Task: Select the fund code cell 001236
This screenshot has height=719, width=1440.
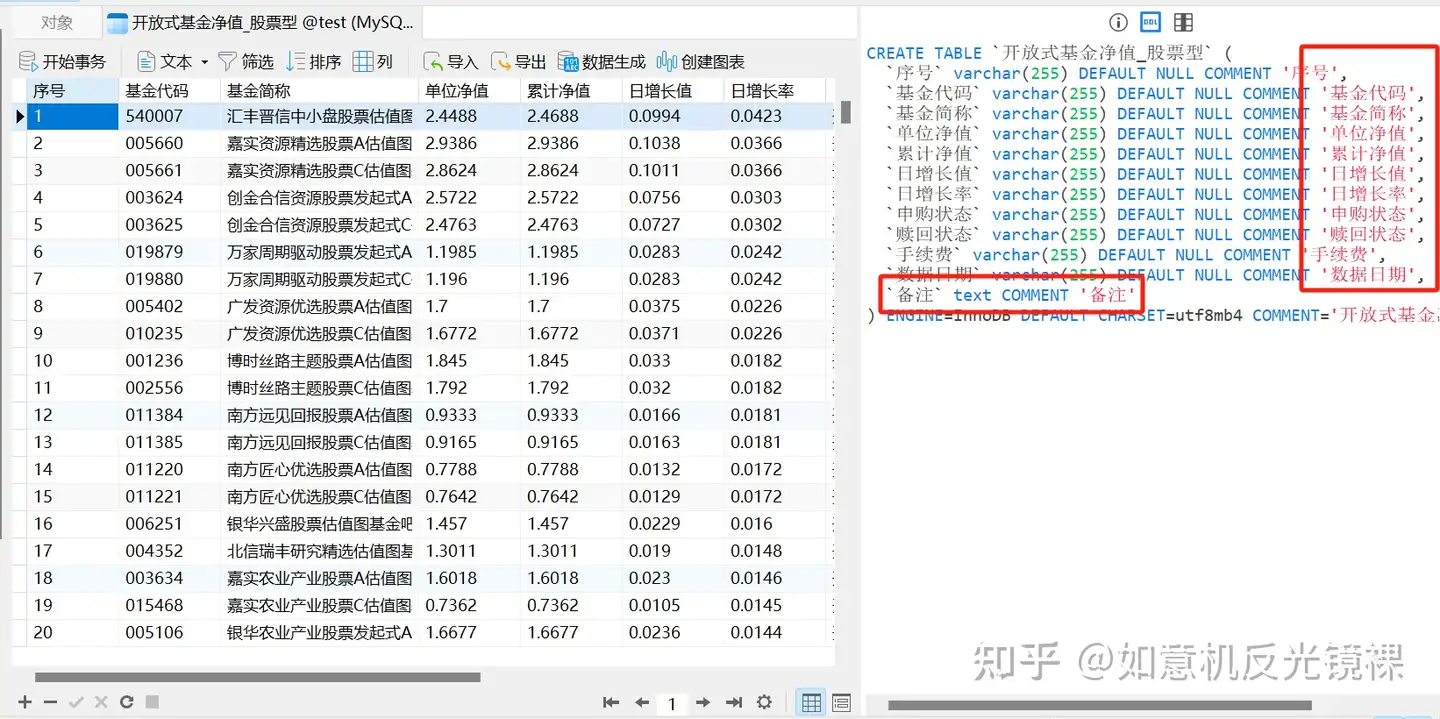Action: click(x=169, y=361)
